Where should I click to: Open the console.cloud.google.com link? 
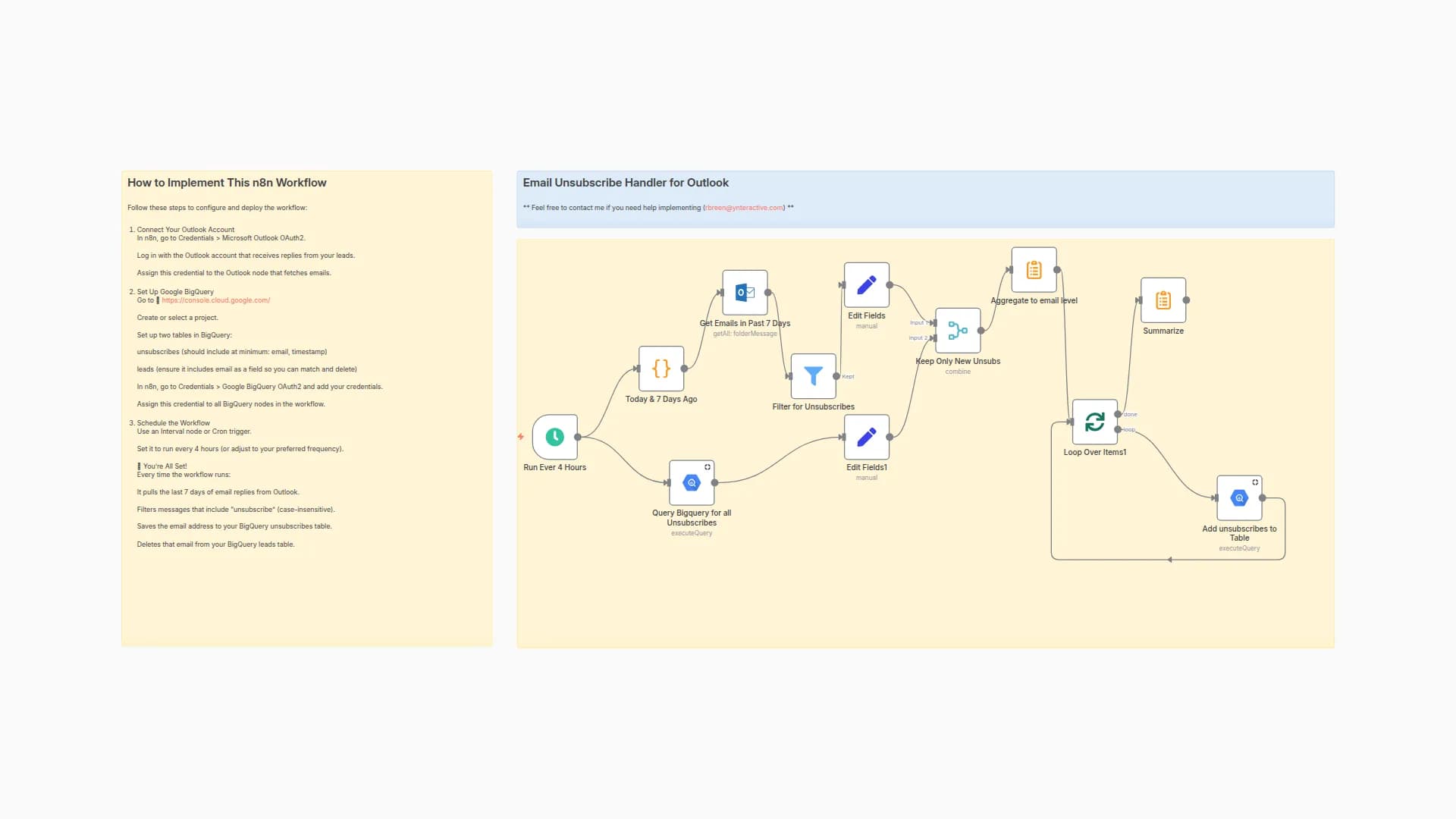click(x=215, y=300)
